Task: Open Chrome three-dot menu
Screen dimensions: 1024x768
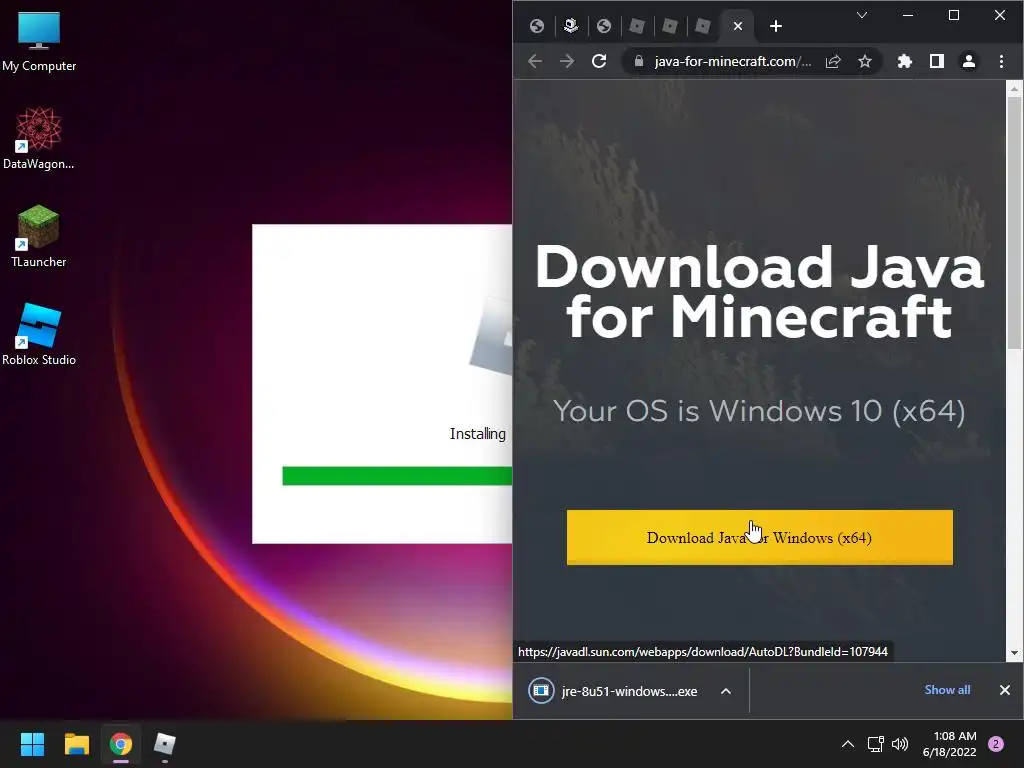Action: [x=1001, y=61]
